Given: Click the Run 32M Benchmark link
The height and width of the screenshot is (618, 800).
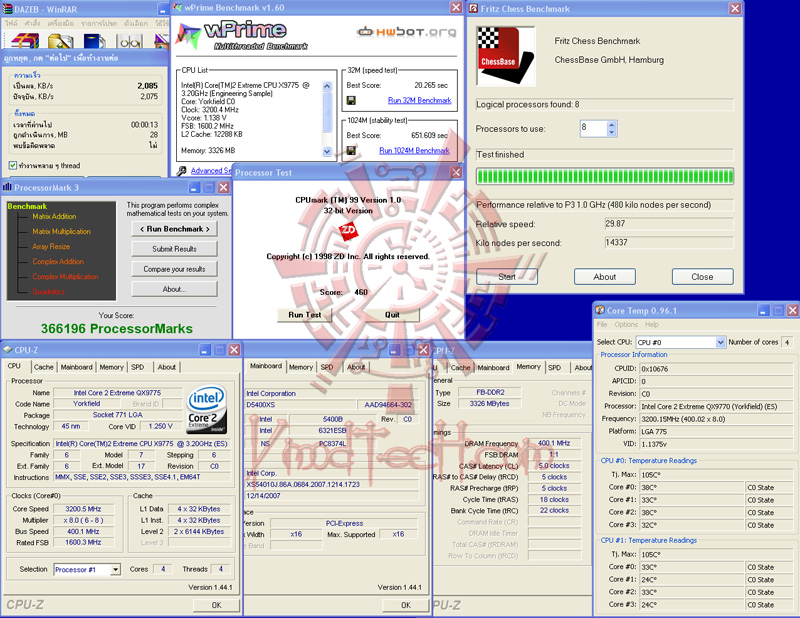Looking at the screenshot, I should coord(419,101).
